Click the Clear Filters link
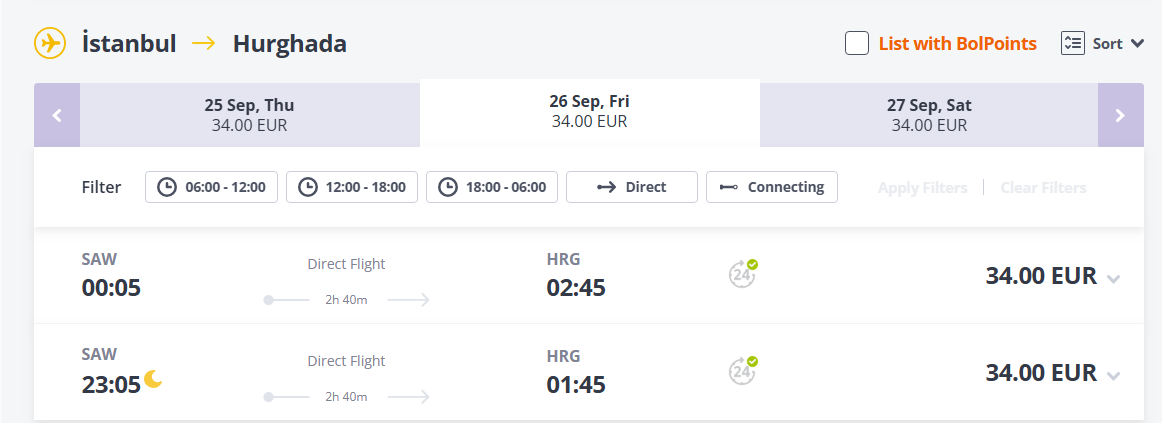This screenshot has height=423, width=1162. 1043,187
